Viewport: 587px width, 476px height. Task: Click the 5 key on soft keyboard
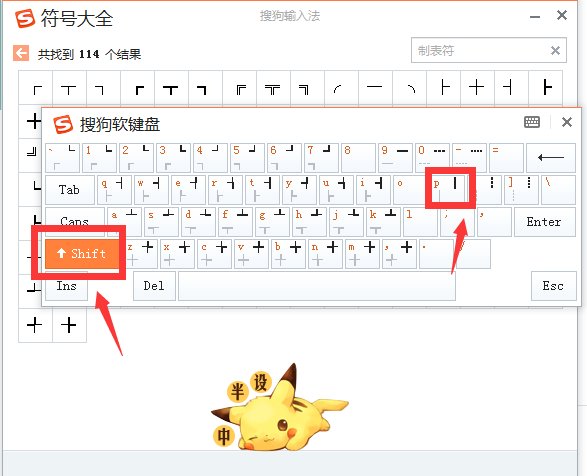tap(248, 157)
